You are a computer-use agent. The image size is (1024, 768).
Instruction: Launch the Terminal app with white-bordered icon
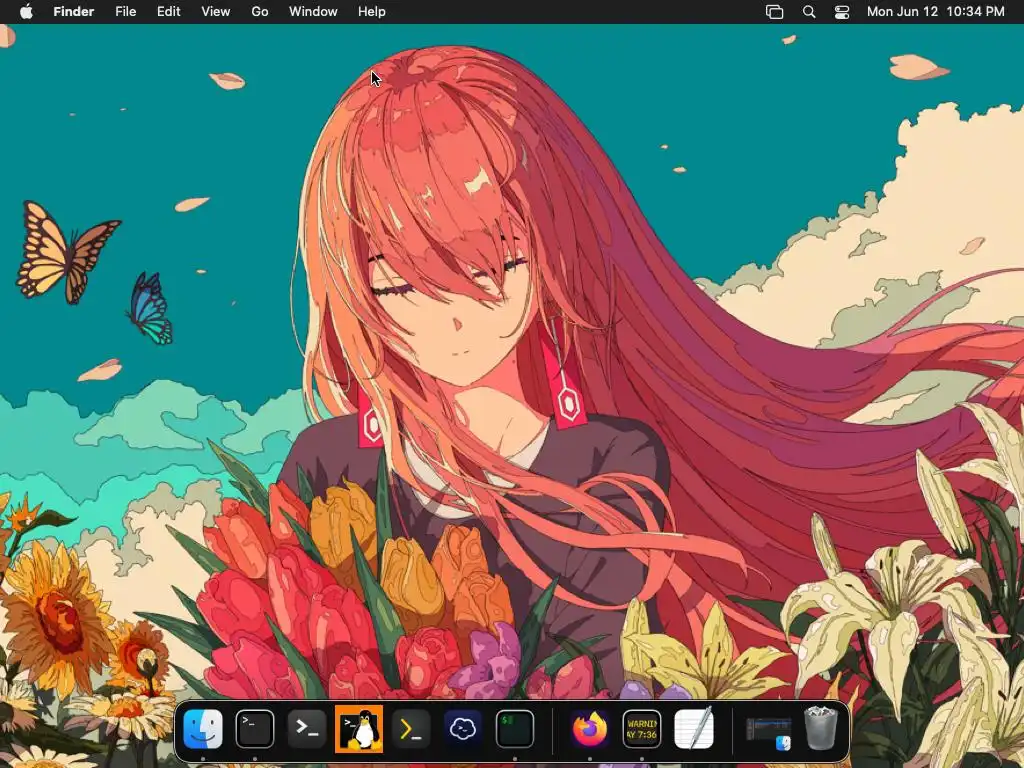(255, 729)
